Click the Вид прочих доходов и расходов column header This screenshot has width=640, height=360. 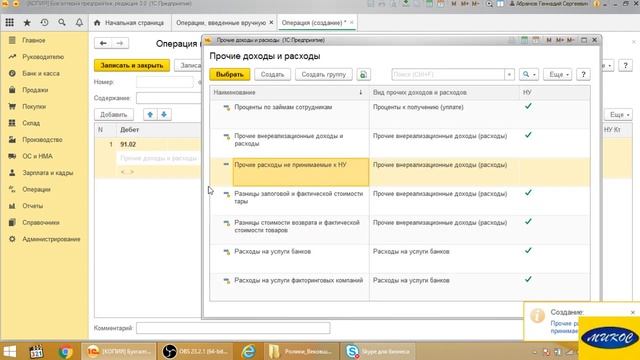[444, 93]
